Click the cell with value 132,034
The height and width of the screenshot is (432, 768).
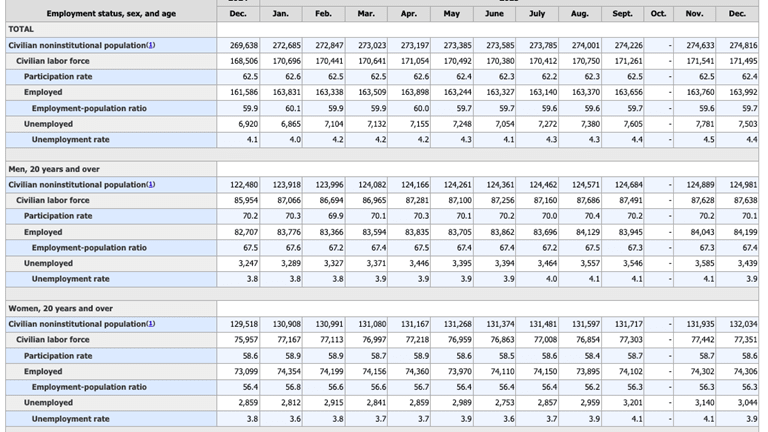coord(737,324)
